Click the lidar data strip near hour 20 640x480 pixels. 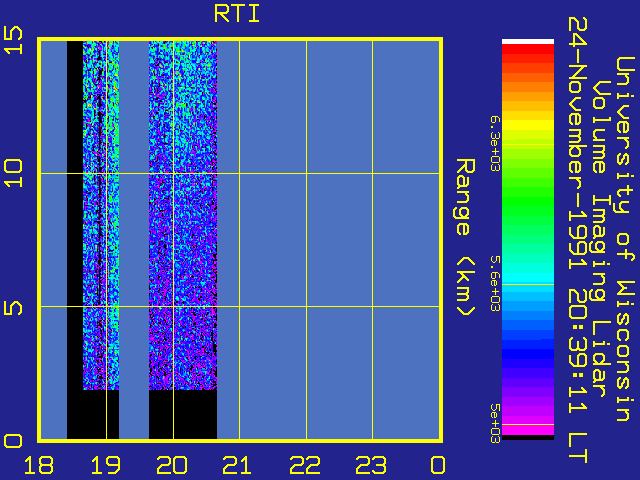click(x=183, y=215)
